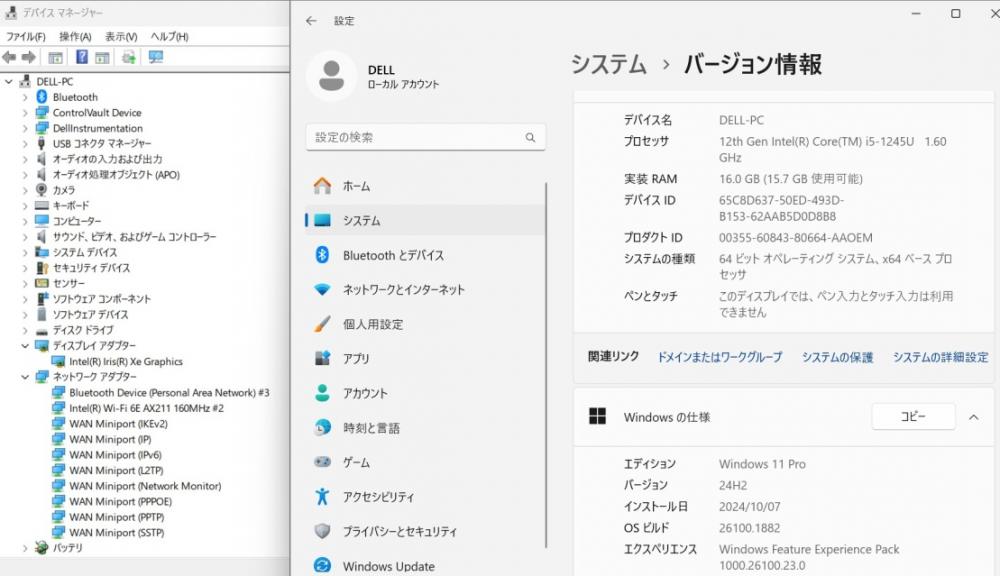
Task: Select WAN Miniport (L2TP) entry
Action: tap(116, 470)
